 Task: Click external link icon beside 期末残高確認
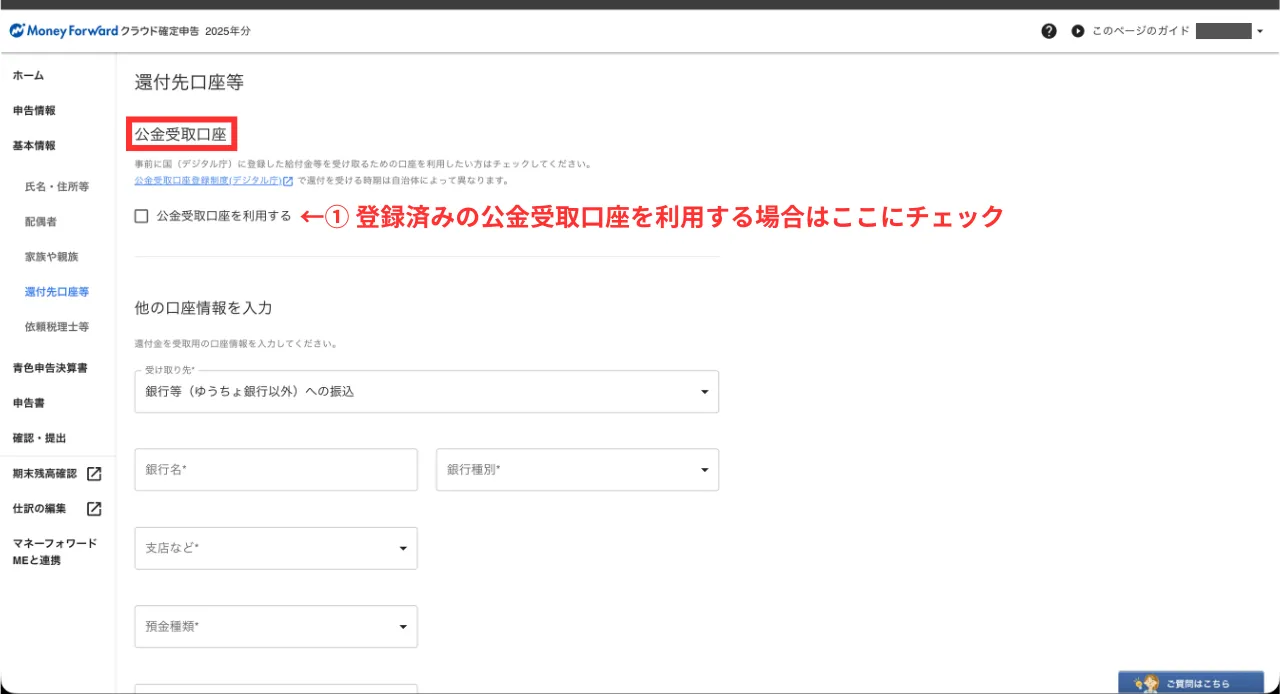click(x=94, y=474)
